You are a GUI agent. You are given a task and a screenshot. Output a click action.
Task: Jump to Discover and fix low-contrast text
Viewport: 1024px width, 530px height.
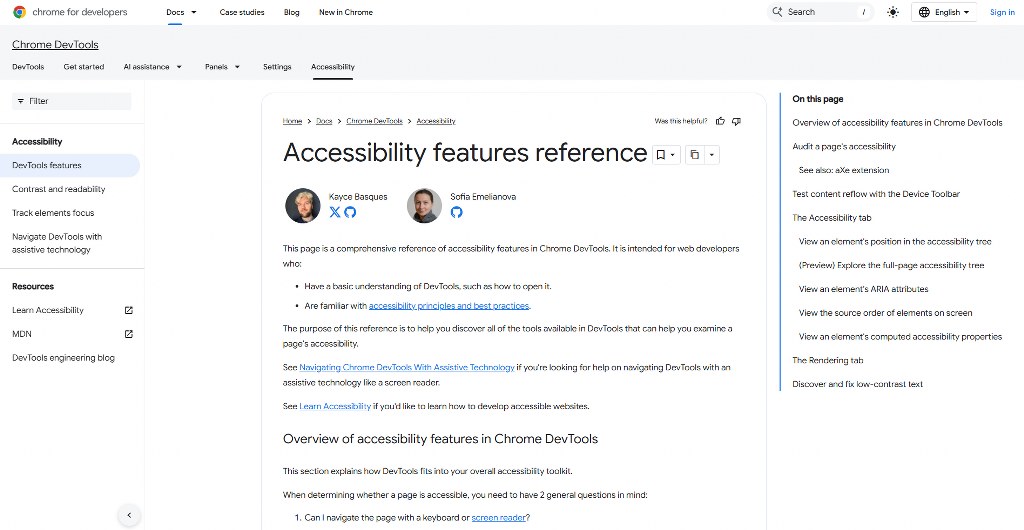[857, 384]
